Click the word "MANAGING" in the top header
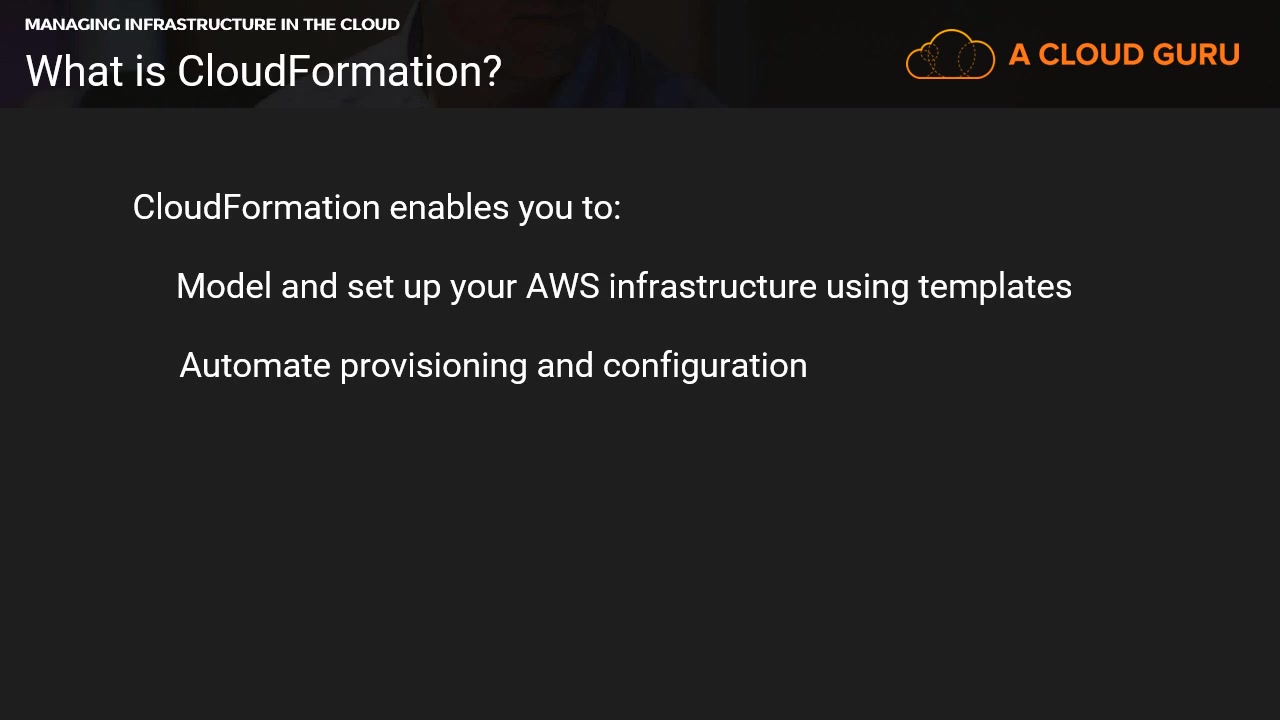Screen dimensions: 1280x720 (72, 25)
